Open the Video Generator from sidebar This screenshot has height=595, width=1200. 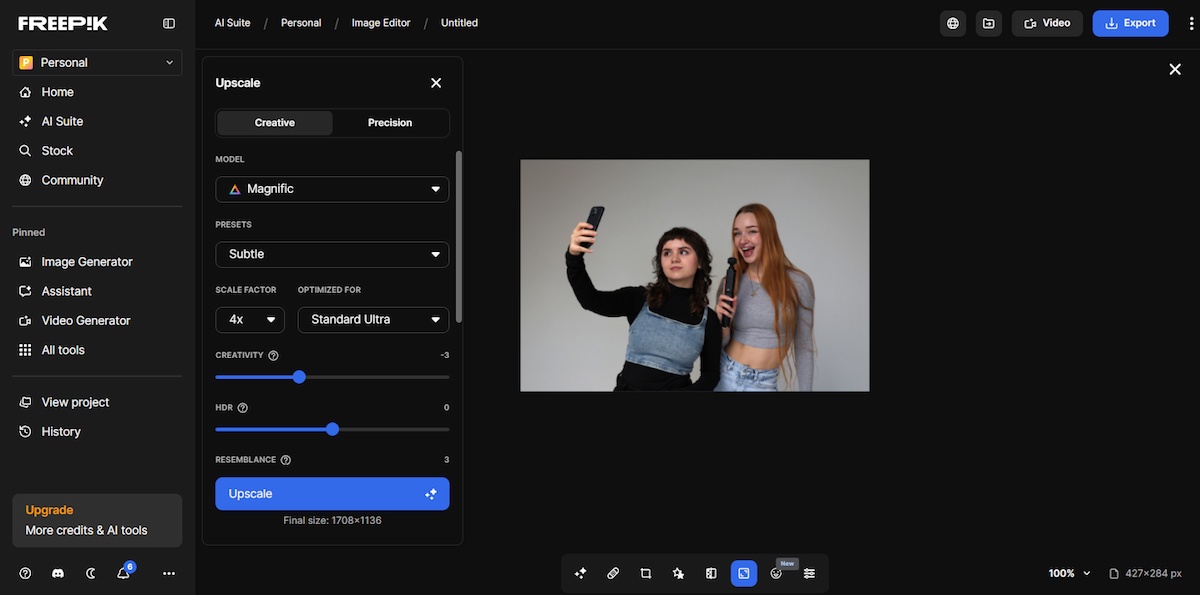coord(85,320)
